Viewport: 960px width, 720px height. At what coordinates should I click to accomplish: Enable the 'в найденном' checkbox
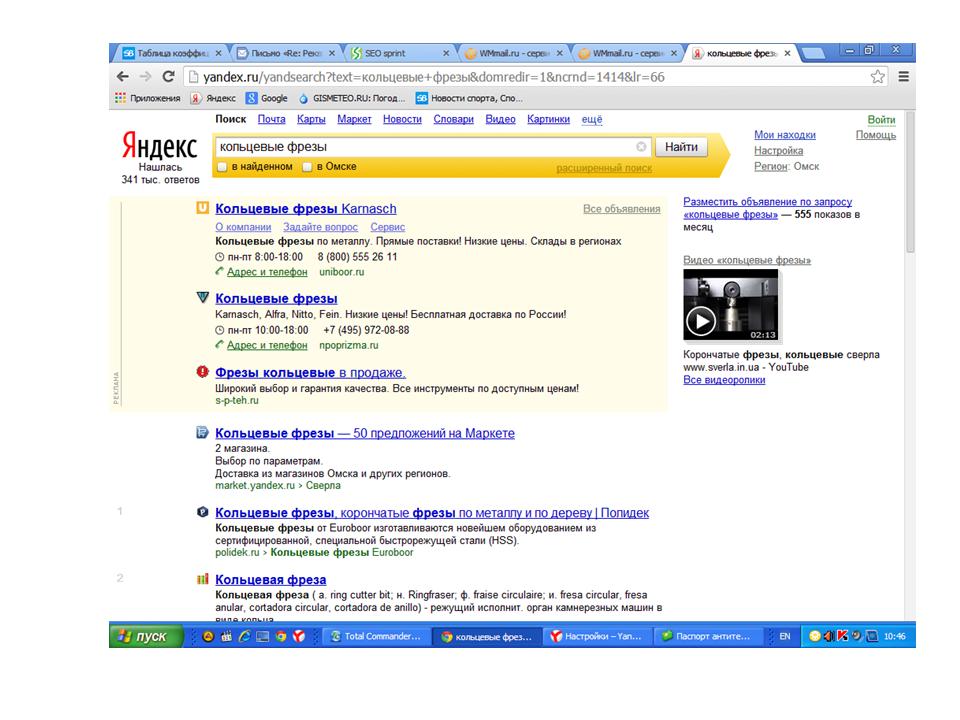tap(222, 167)
